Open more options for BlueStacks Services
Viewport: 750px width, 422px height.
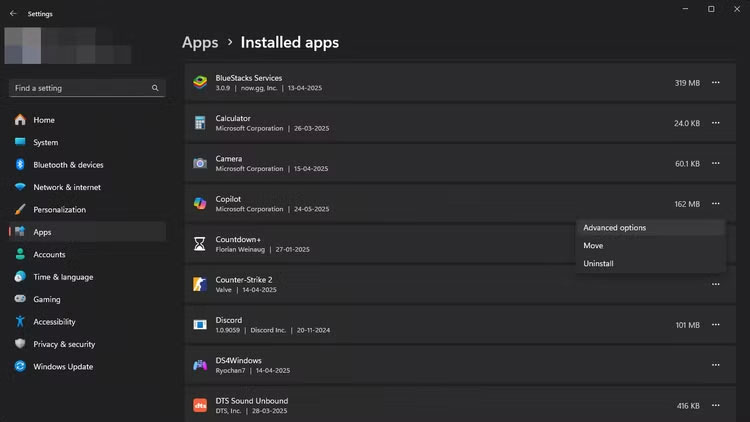click(716, 83)
